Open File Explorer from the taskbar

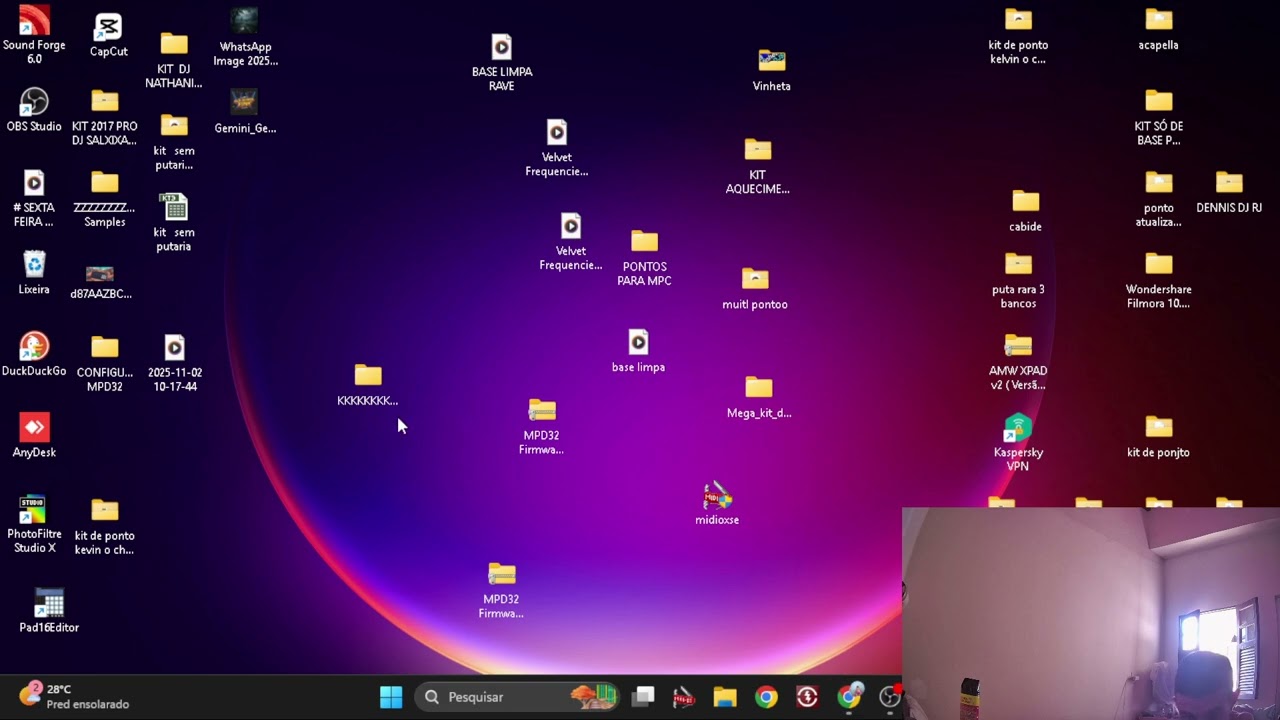tap(725, 697)
